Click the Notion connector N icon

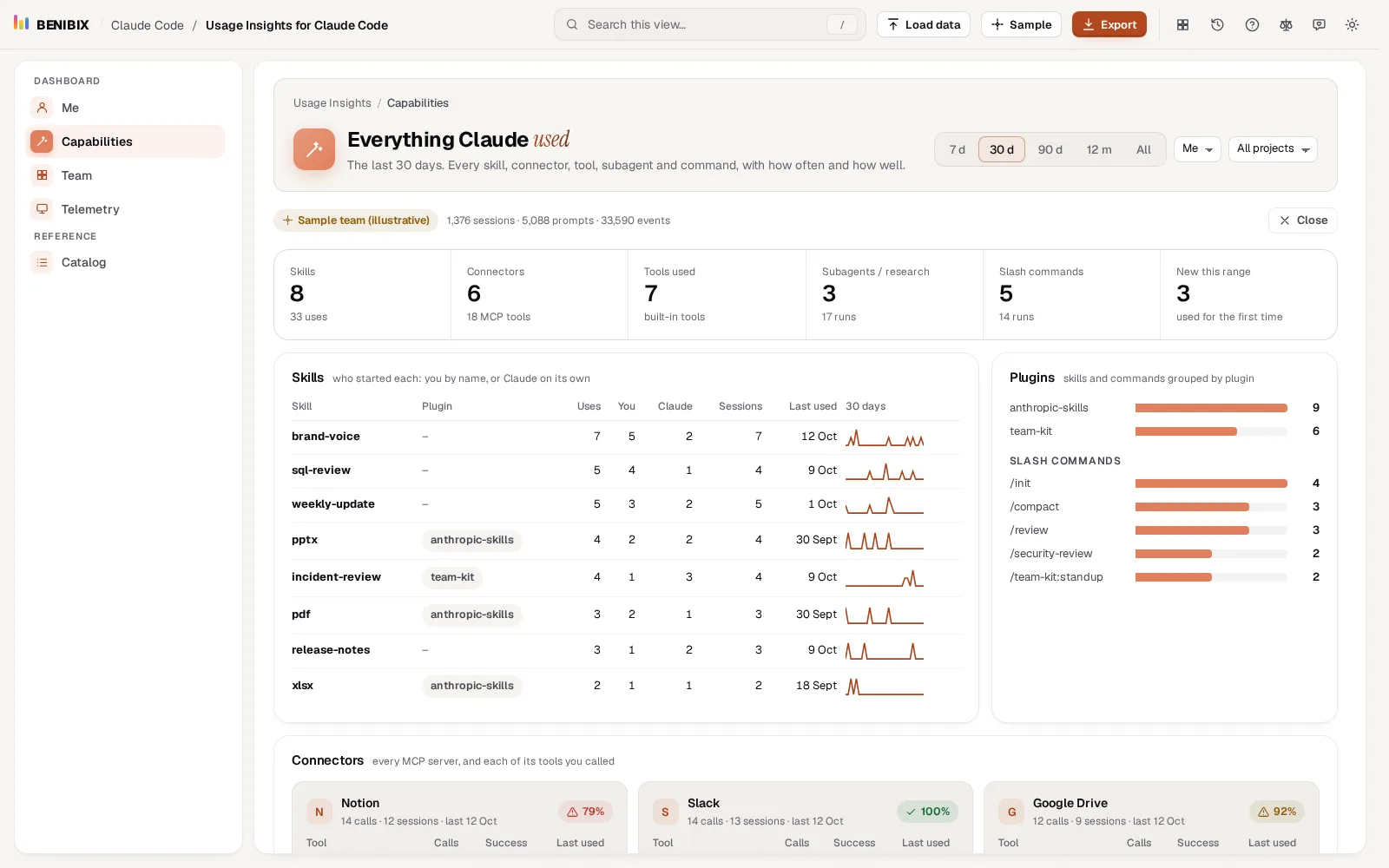click(319, 812)
